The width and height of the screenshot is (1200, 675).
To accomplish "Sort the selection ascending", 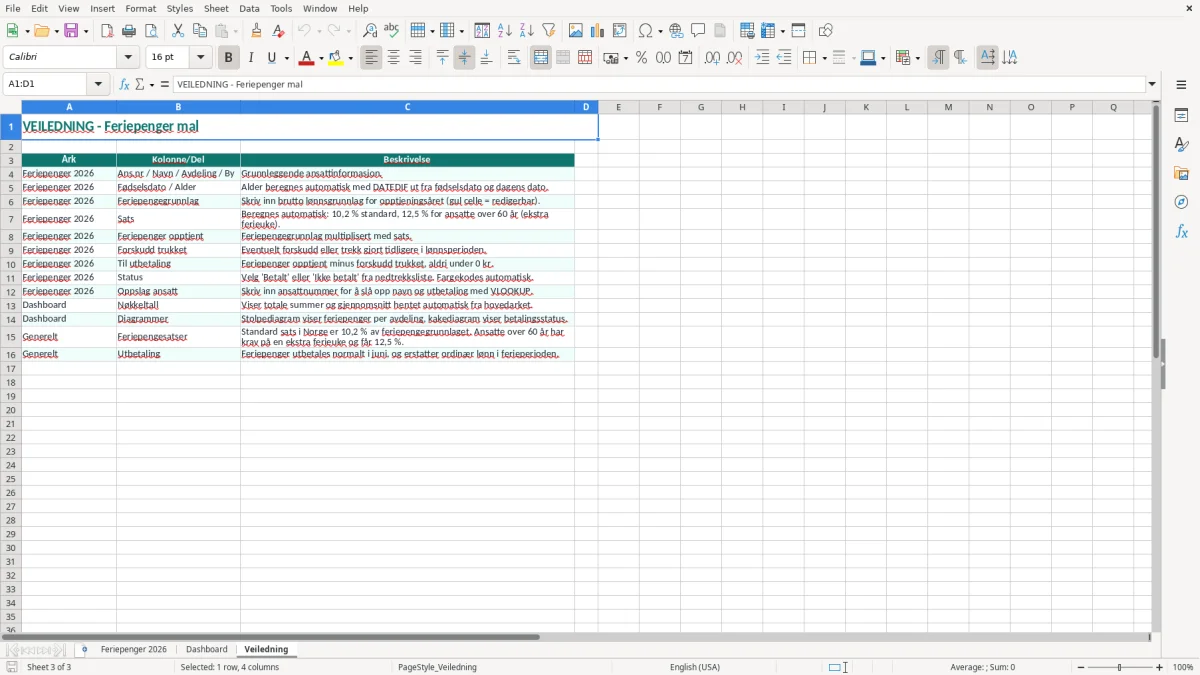I will click(x=504, y=31).
